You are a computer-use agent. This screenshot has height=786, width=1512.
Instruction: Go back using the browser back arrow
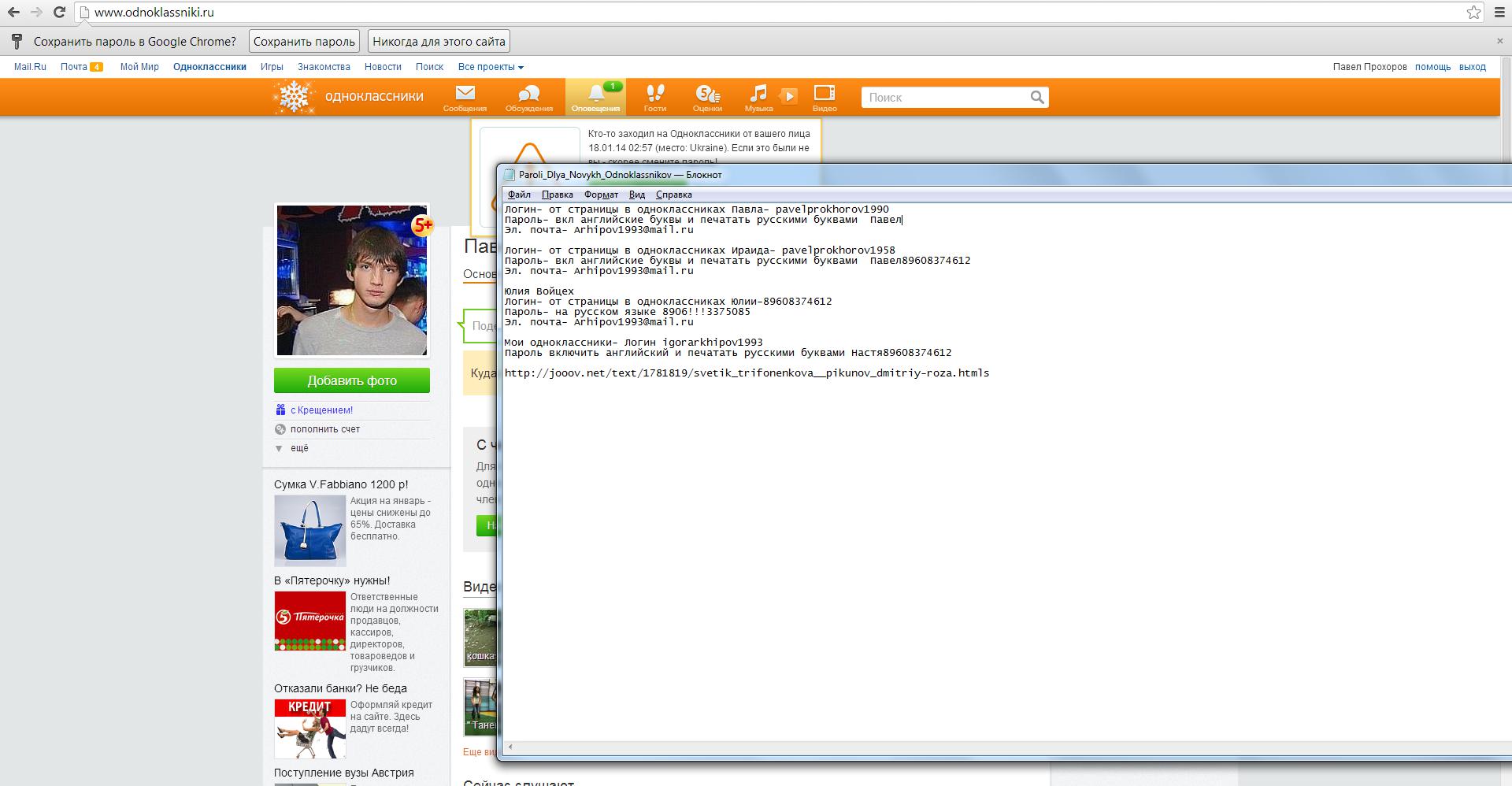13,13
